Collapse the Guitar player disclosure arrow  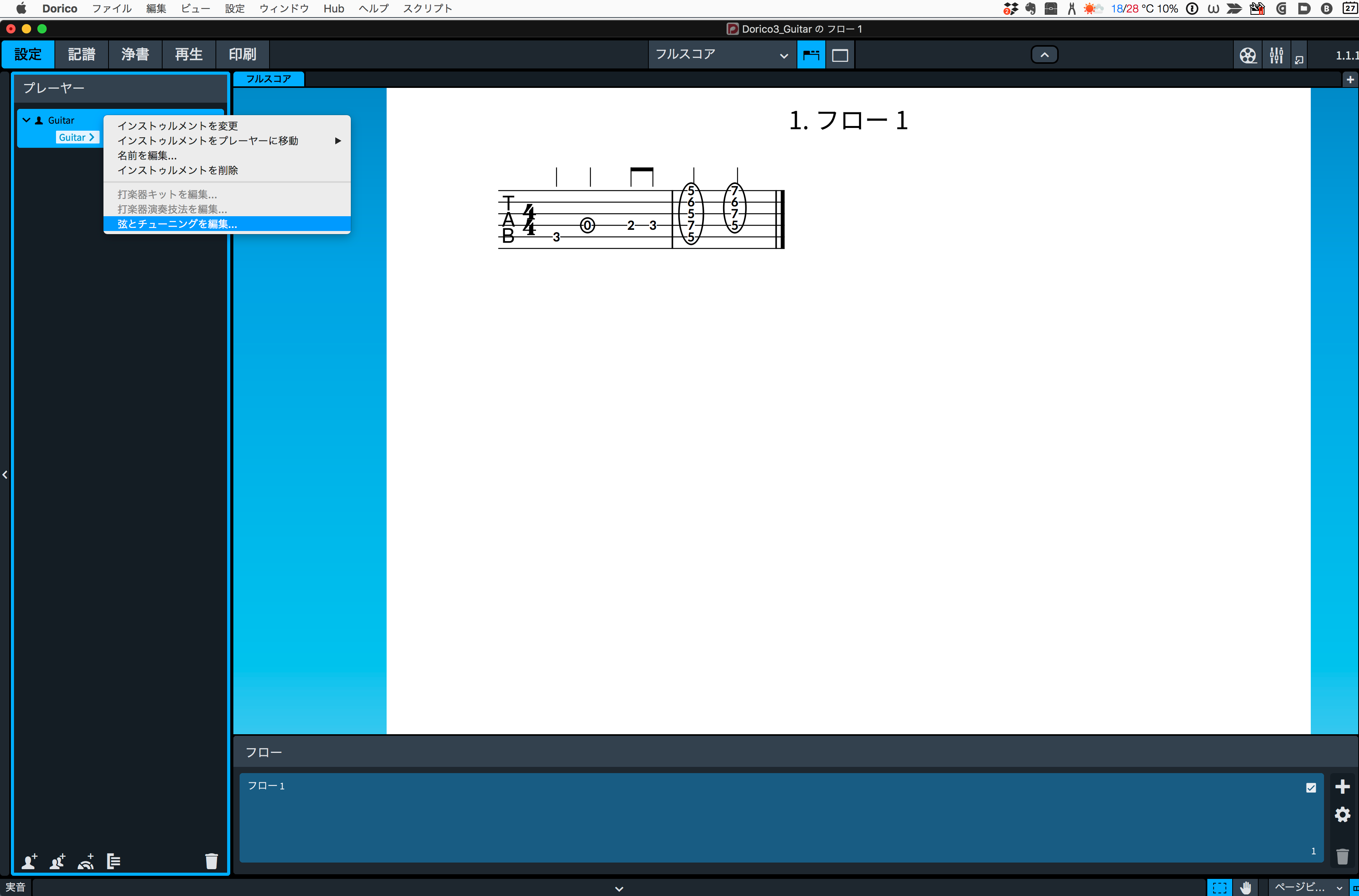click(x=26, y=120)
